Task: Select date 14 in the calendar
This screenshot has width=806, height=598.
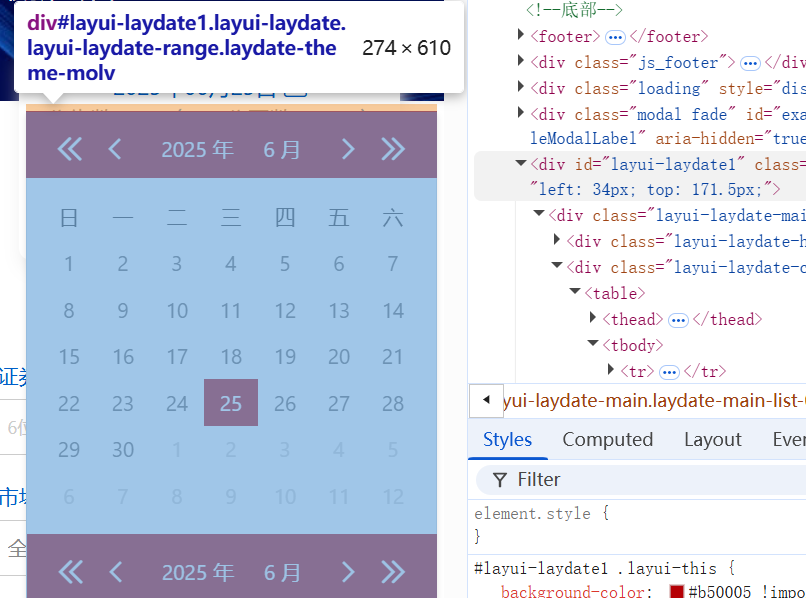Action: point(393,310)
